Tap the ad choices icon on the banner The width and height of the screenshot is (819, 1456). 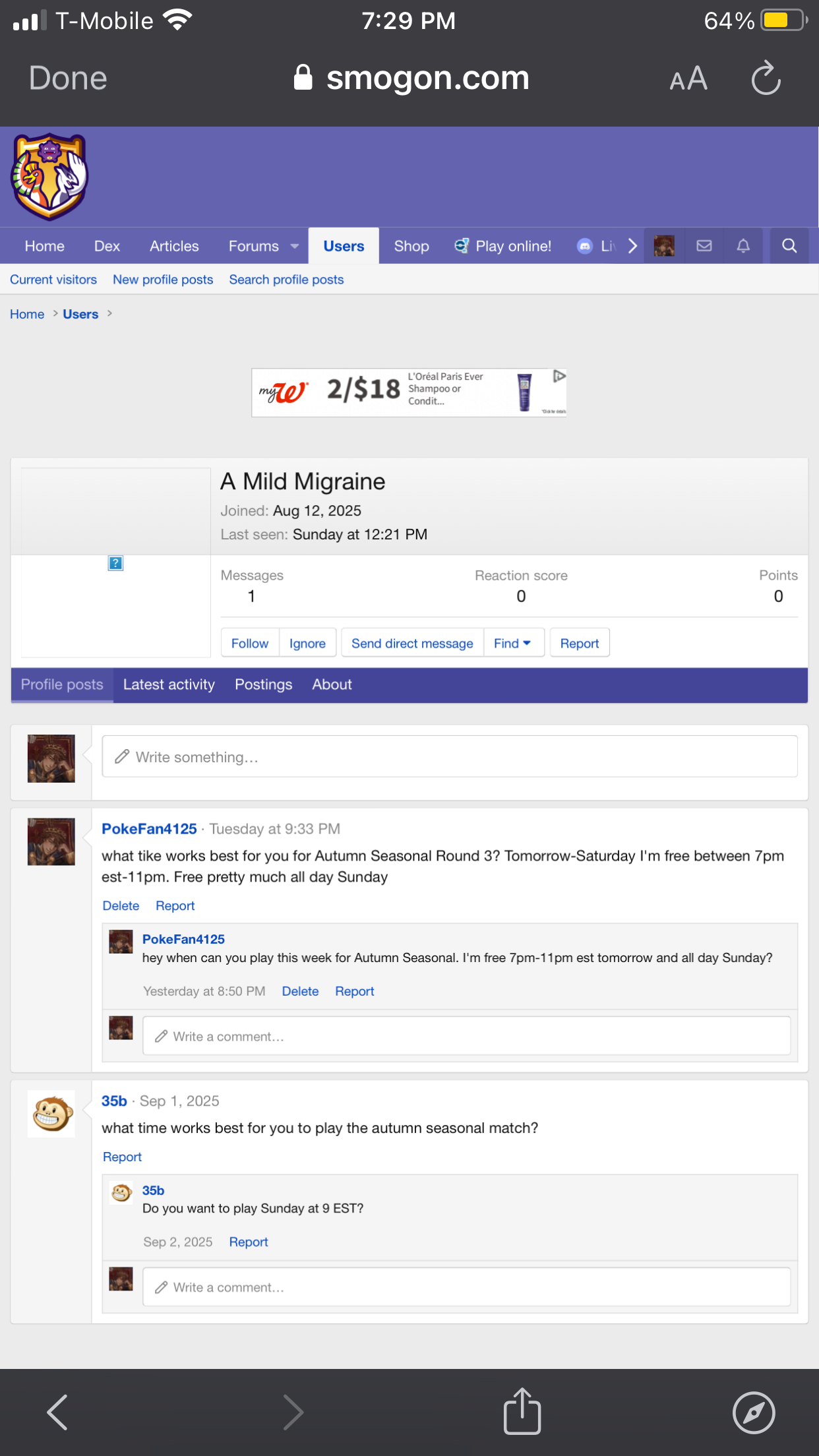click(x=559, y=376)
